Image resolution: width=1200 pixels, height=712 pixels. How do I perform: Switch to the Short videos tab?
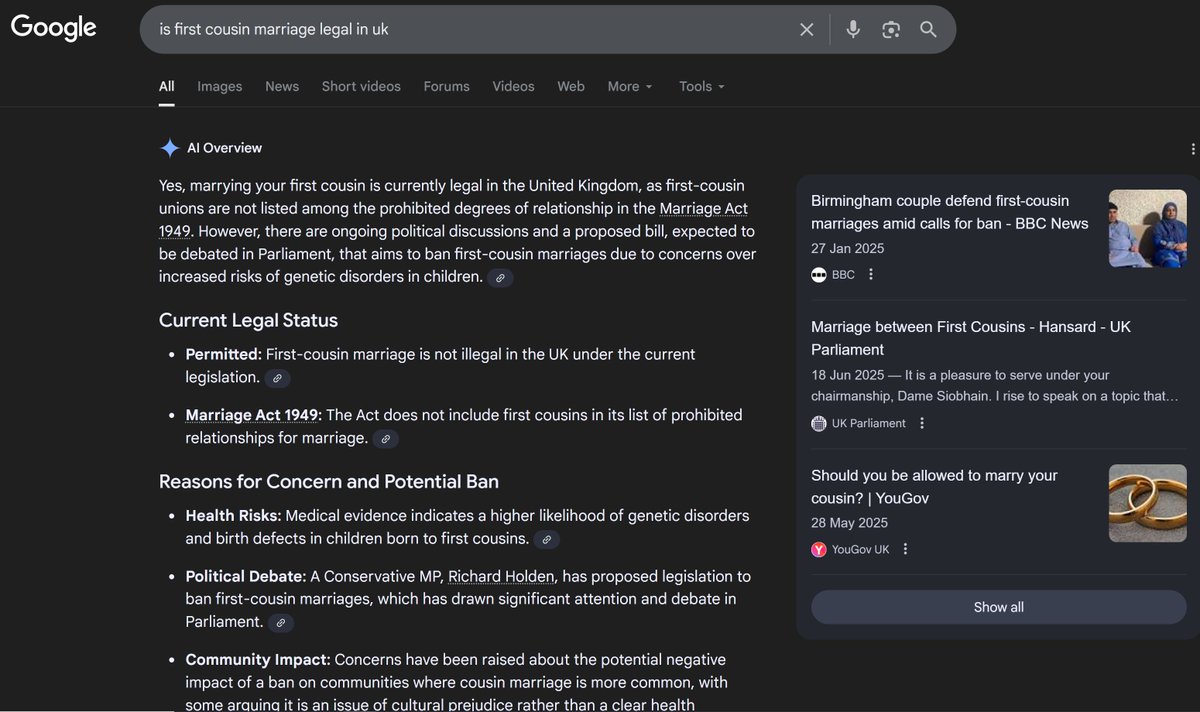(361, 86)
